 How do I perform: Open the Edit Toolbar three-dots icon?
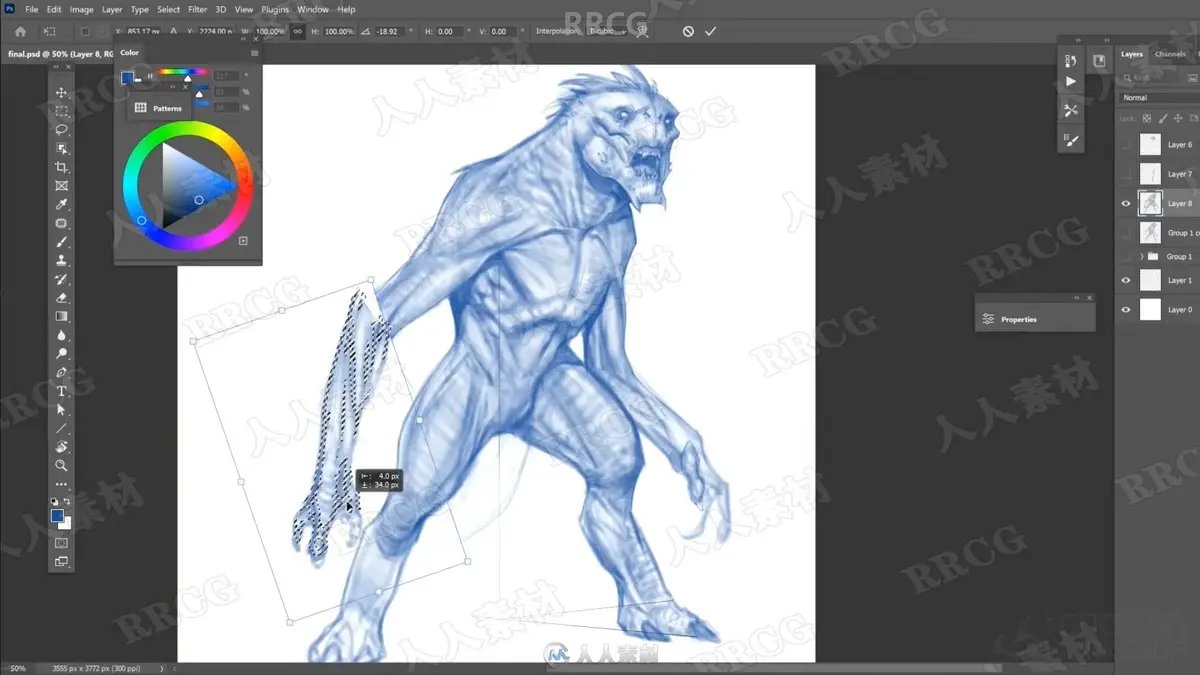click(x=61, y=485)
